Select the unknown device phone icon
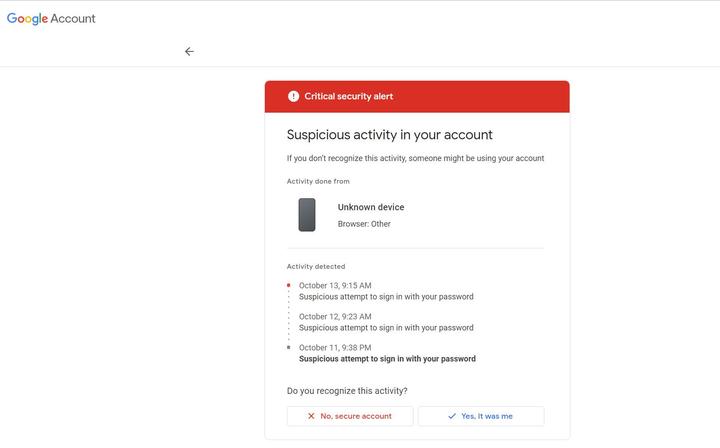This screenshot has height=448, width=720. coord(307,215)
